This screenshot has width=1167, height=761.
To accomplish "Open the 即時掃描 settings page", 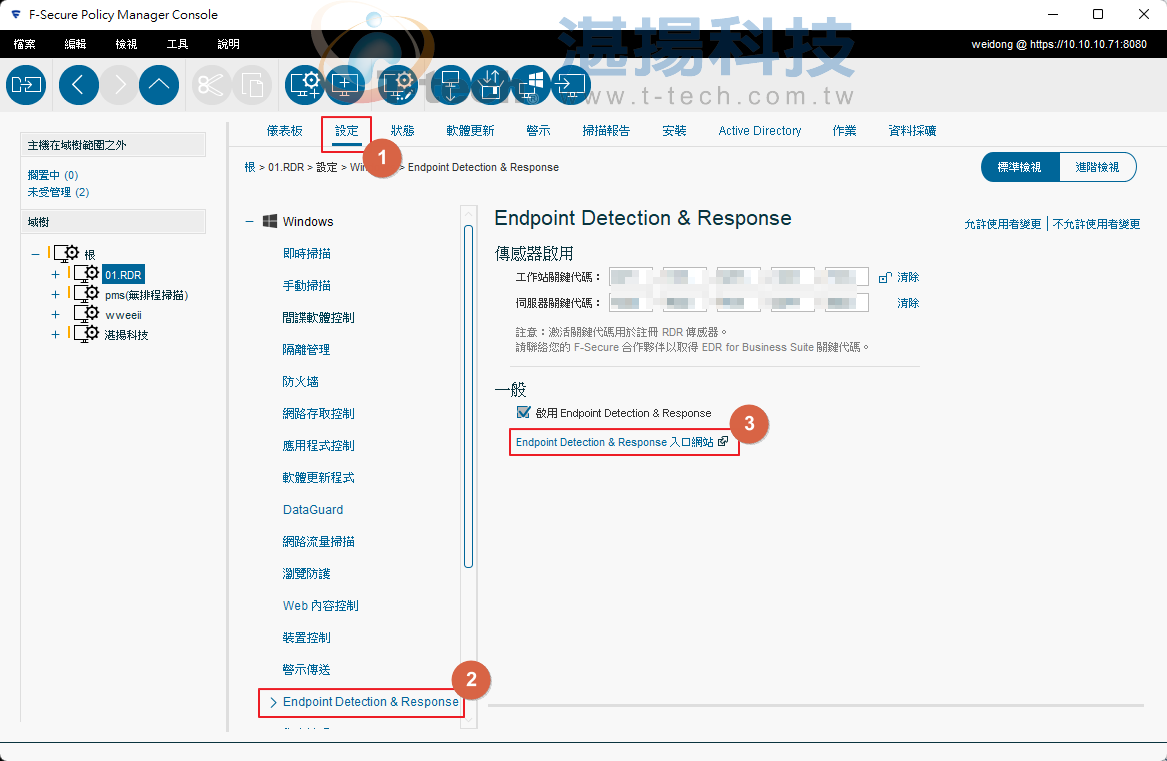I will 307,254.
